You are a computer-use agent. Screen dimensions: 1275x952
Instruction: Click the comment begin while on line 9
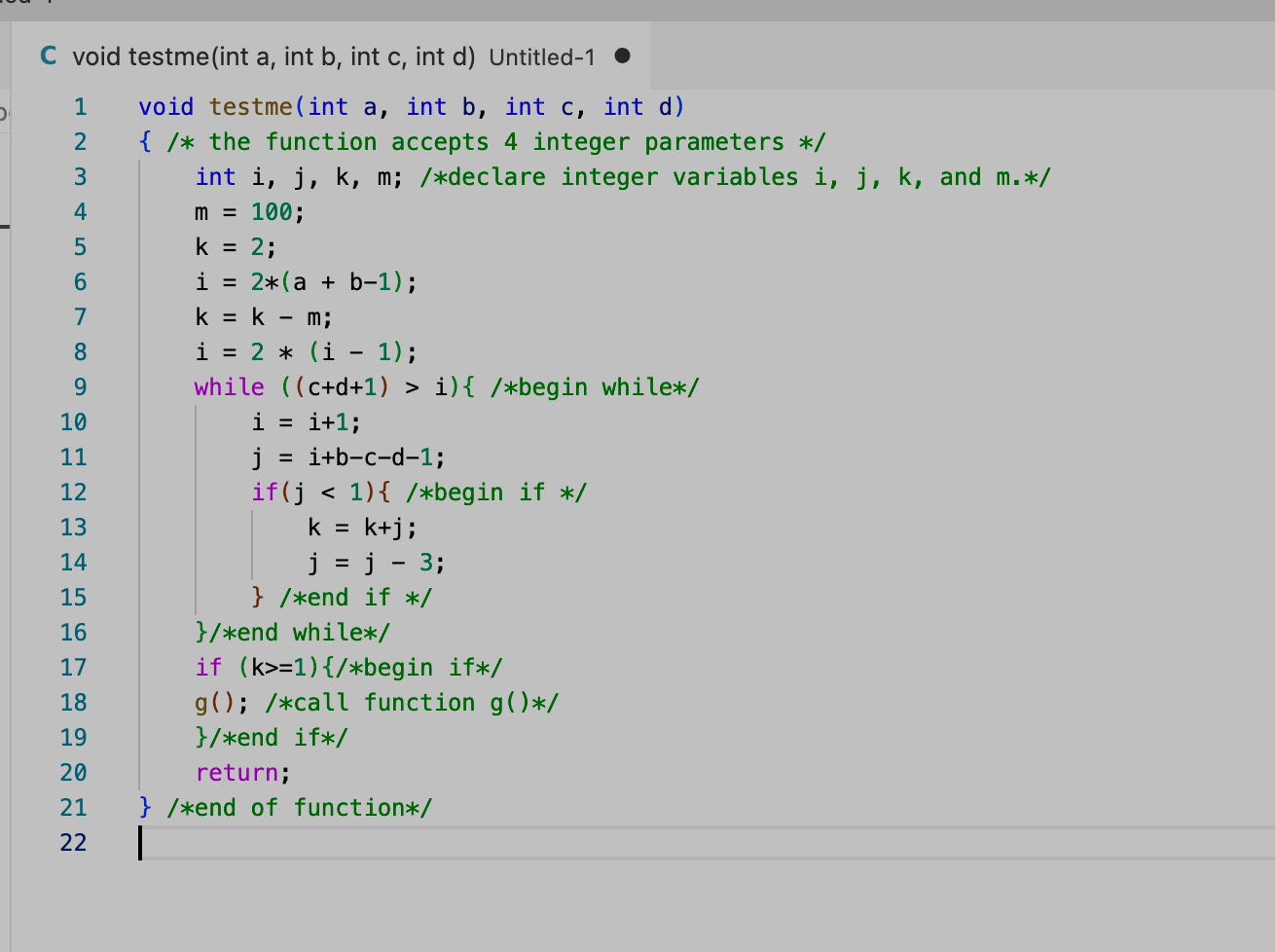tap(596, 386)
